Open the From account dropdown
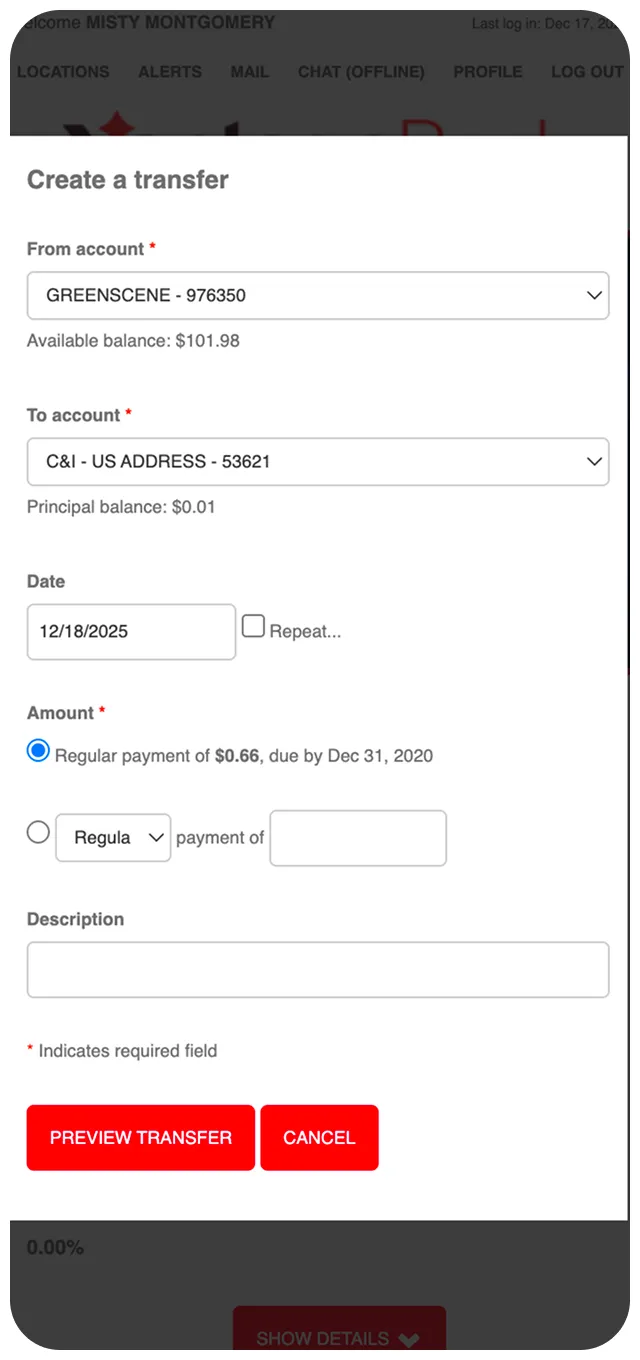Viewport: 640px width, 1360px height. pyautogui.click(x=317, y=296)
